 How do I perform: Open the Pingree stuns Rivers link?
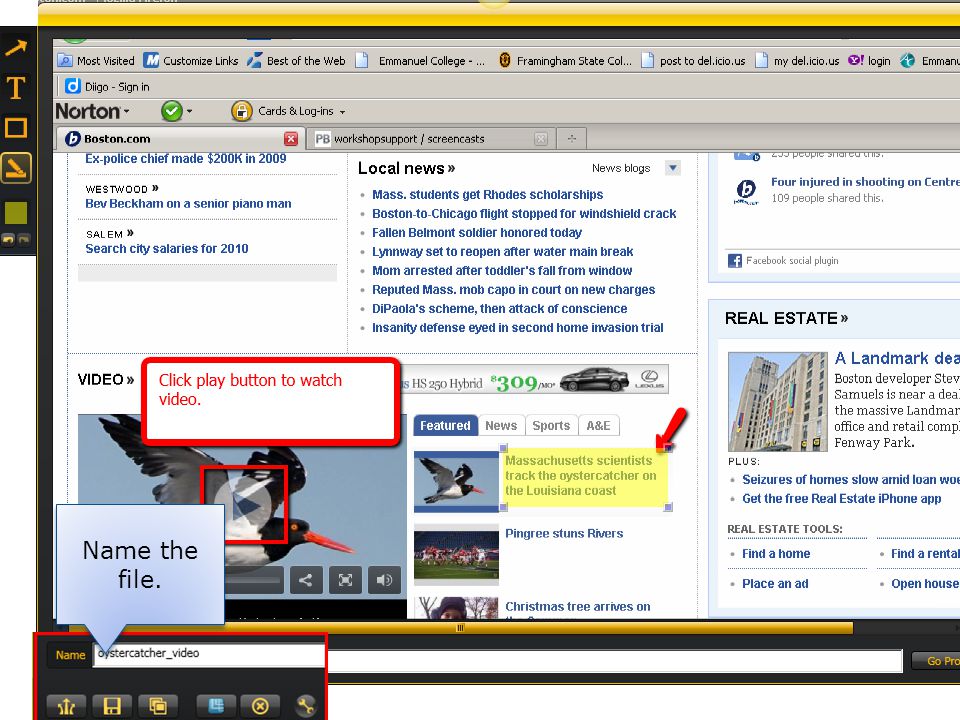[x=564, y=534]
